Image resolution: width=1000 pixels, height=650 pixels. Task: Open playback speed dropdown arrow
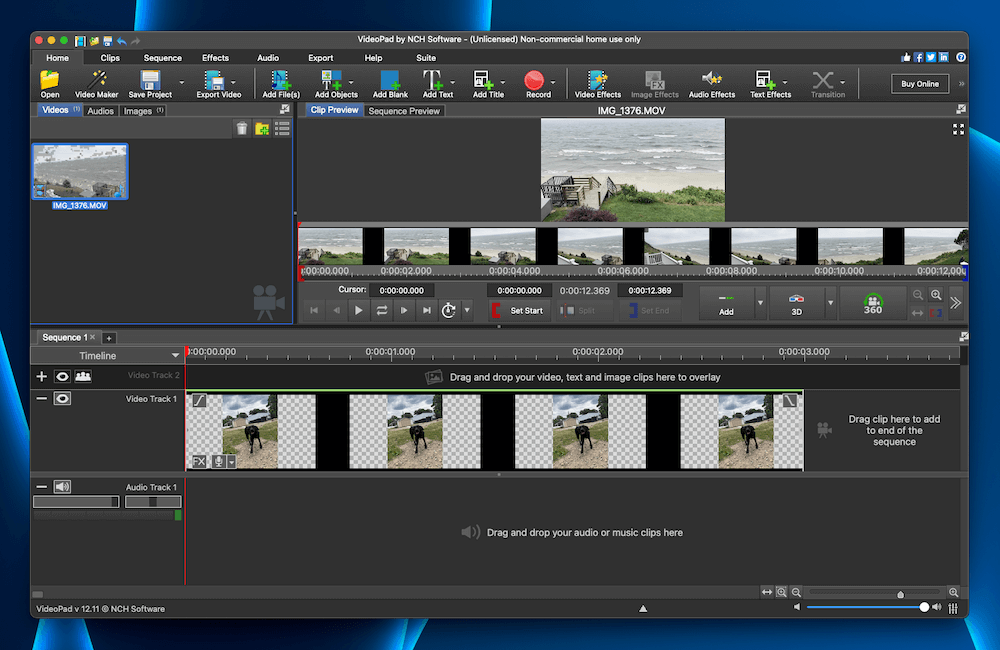pos(467,311)
